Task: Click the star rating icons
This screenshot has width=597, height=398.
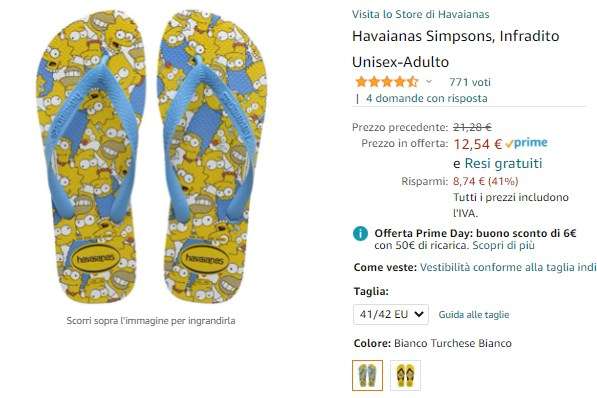Action: 387,82
